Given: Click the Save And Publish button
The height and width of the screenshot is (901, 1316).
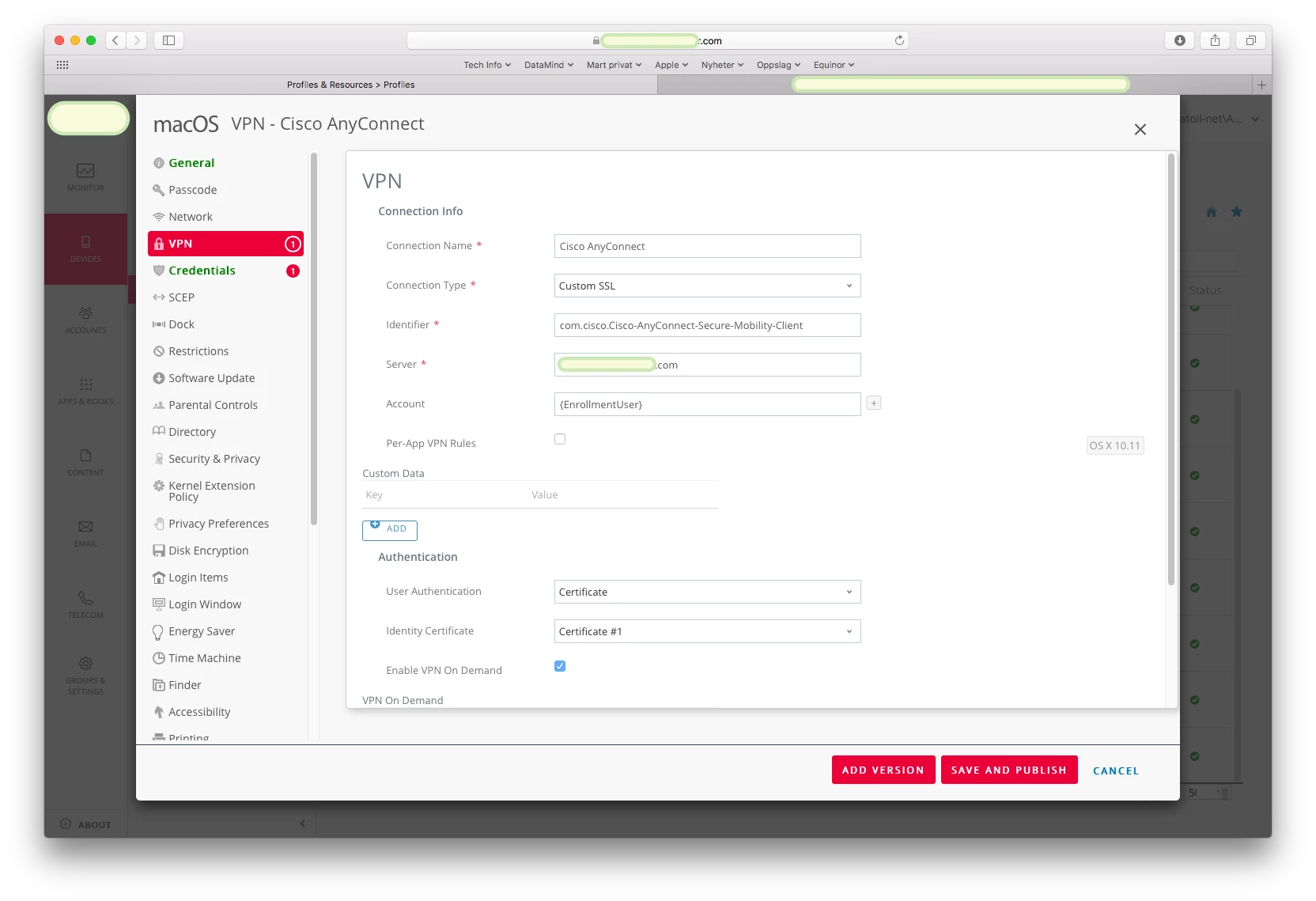Looking at the screenshot, I should click(x=1009, y=770).
